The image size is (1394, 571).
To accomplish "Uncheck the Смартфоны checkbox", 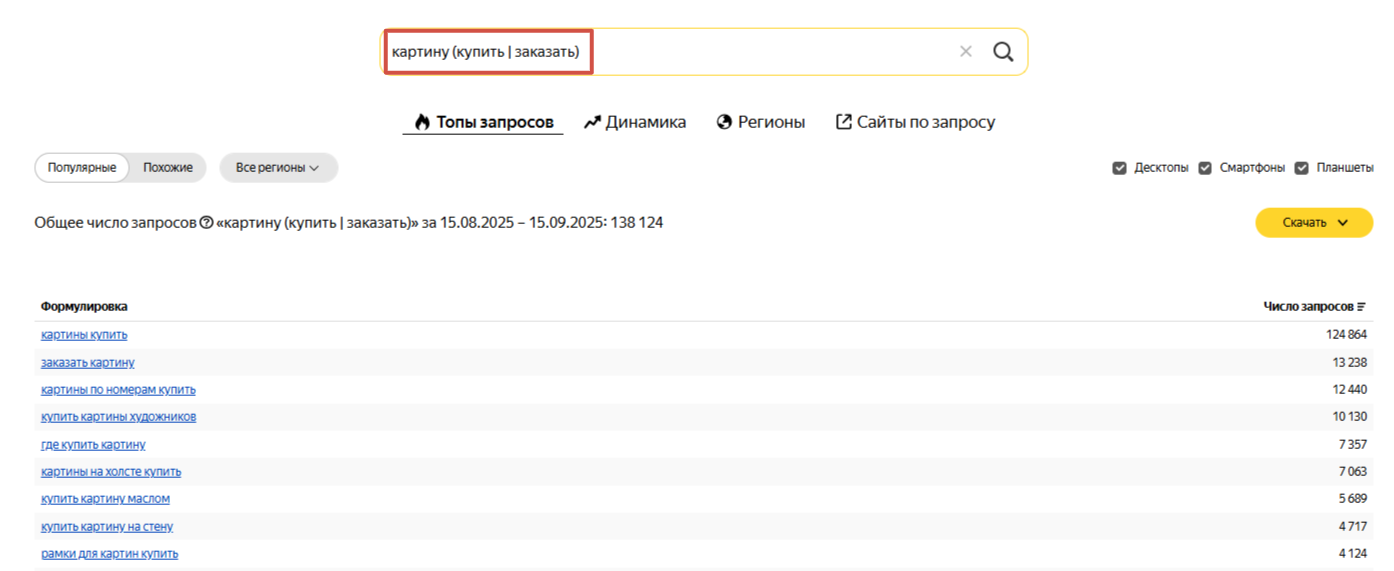I will 1205,168.
